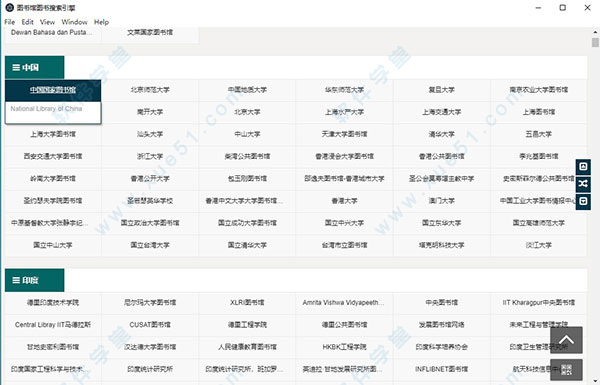Click the next-section down icon on right sidebar
The image size is (600, 385).
[583, 201]
